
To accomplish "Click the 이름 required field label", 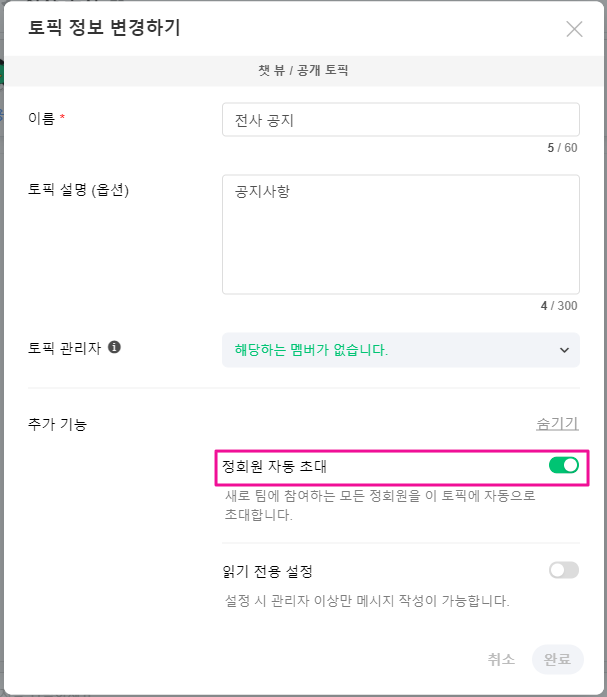I will [46, 118].
